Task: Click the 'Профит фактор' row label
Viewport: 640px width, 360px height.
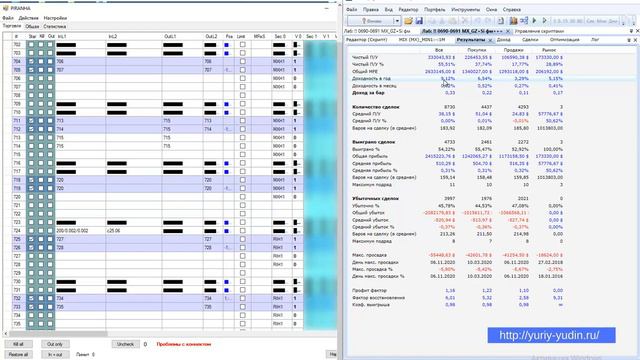Action: pyautogui.click(x=369, y=290)
